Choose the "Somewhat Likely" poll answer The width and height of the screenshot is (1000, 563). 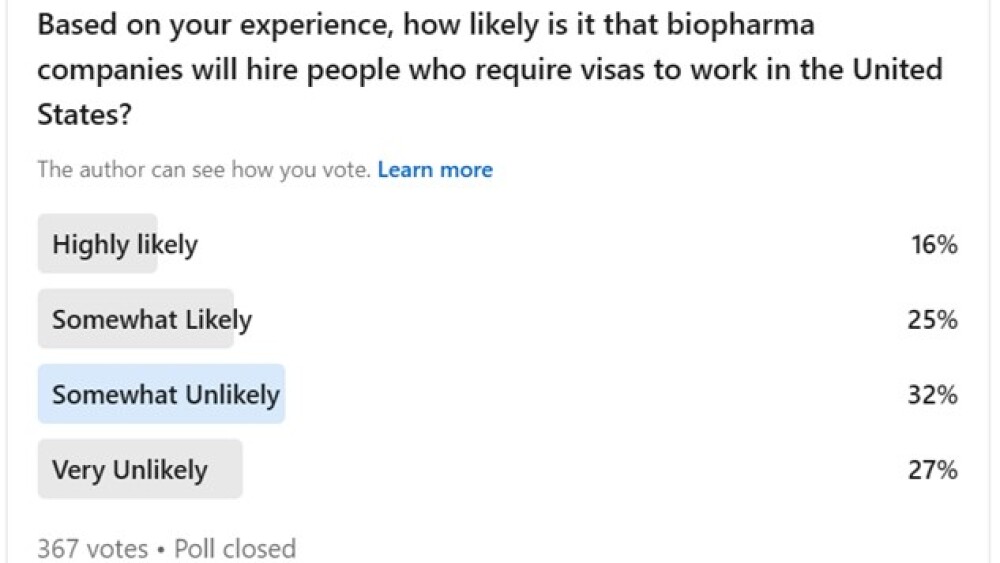(152, 320)
